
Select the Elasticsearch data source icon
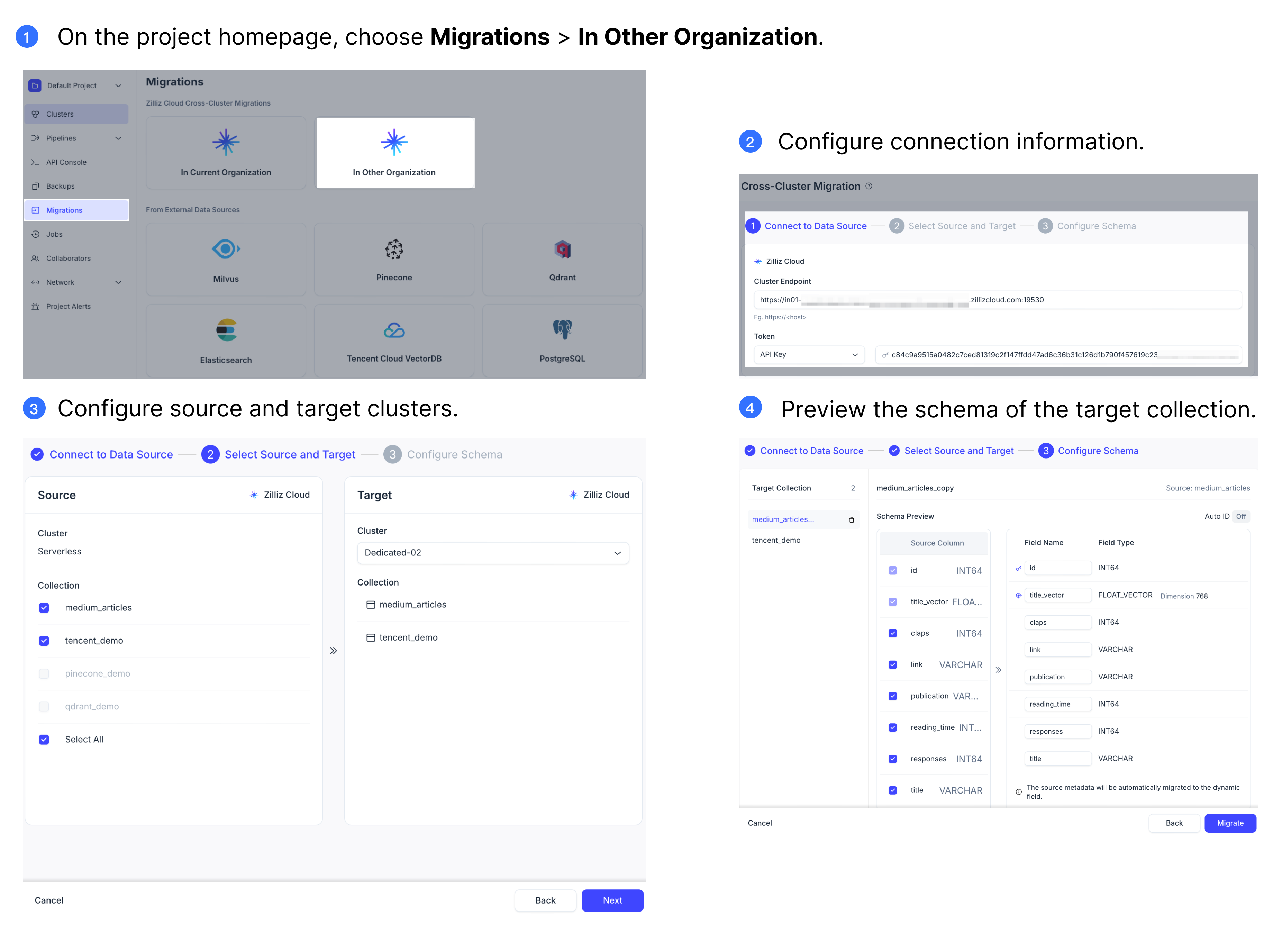[x=226, y=330]
